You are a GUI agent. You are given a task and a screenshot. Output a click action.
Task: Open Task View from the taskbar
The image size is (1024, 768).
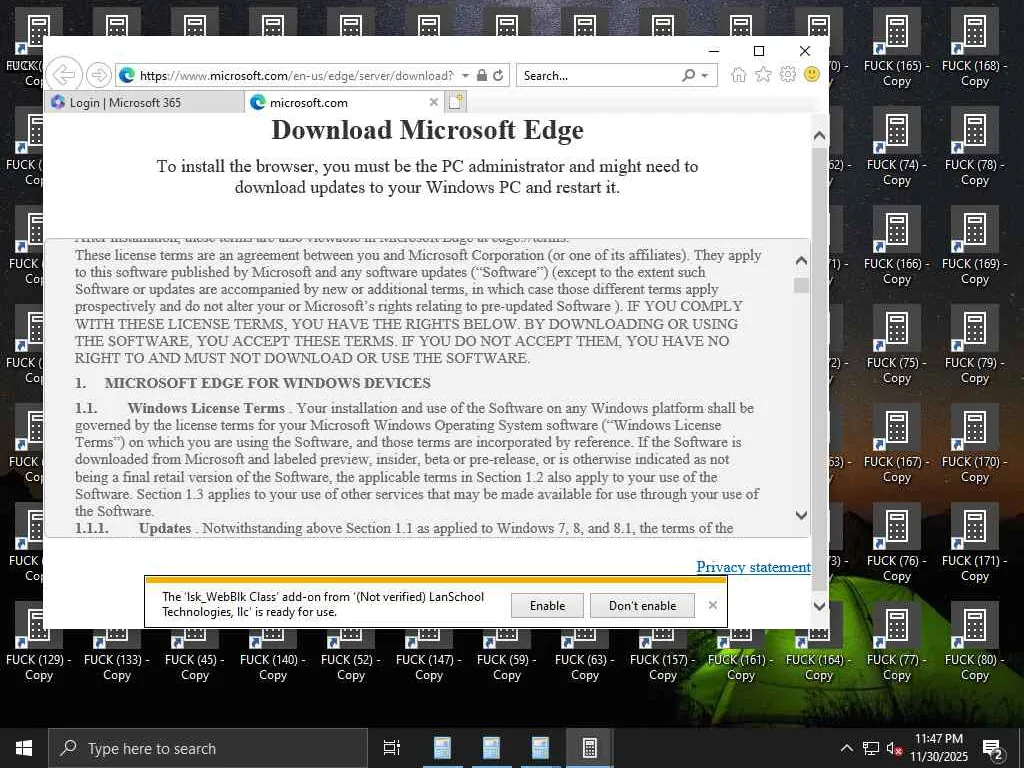coord(392,748)
